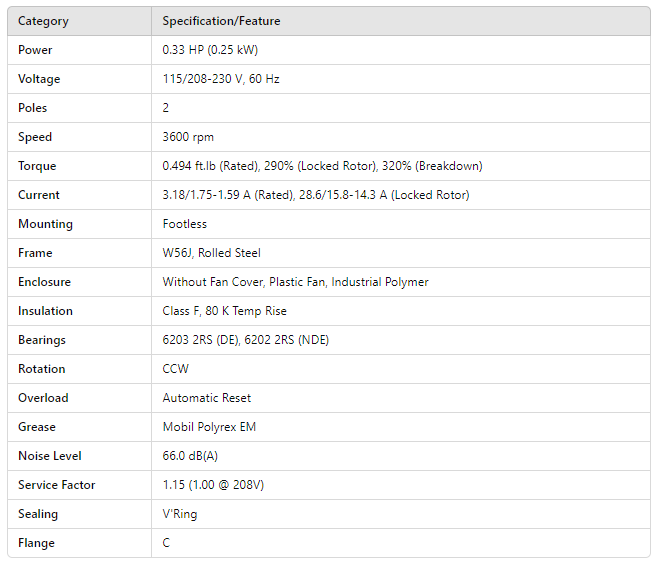Click the Category column header
The image size is (657, 563).
[43, 21]
